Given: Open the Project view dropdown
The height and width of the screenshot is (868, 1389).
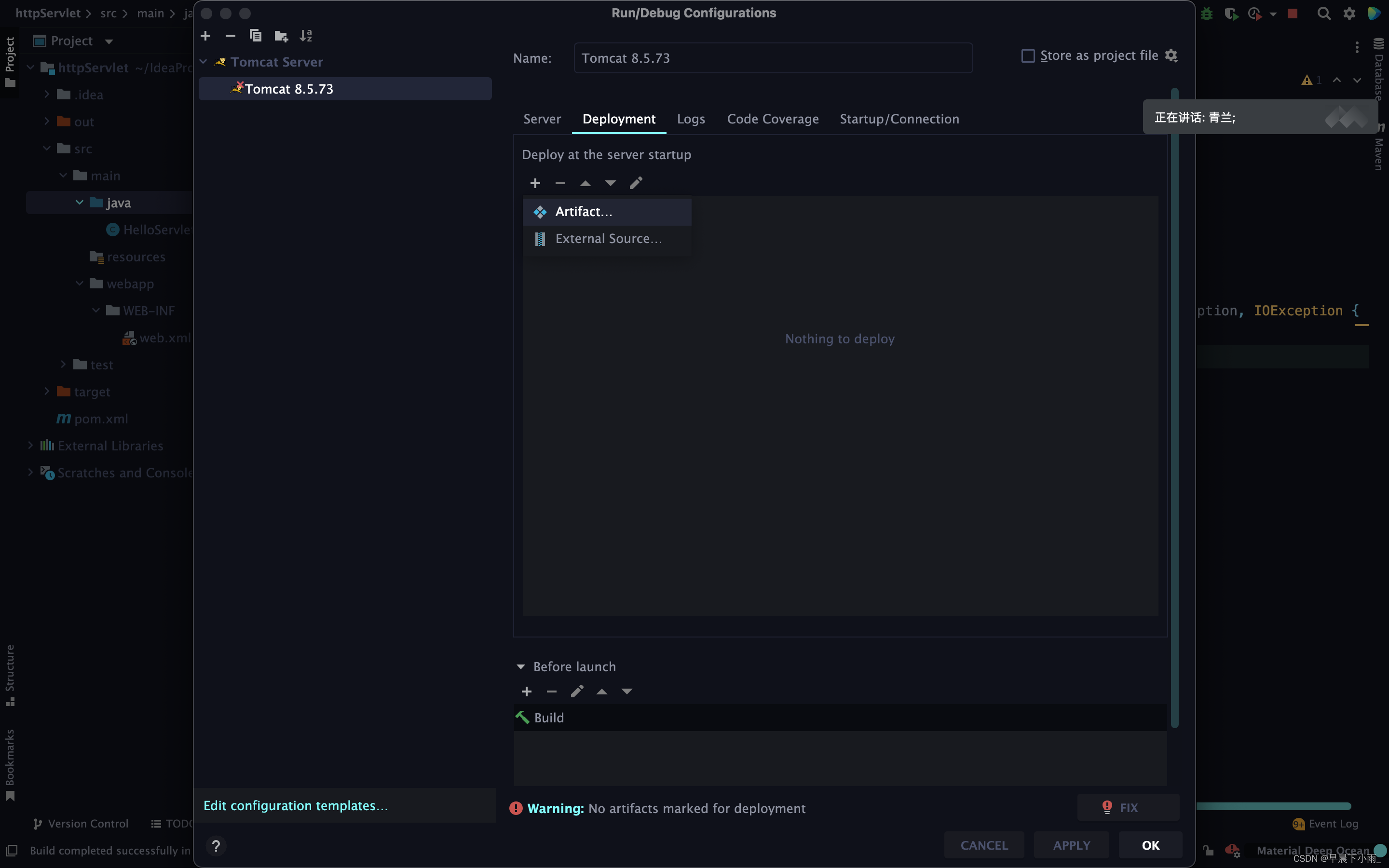Looking at the screenshot, I should [x=109, y=41].
